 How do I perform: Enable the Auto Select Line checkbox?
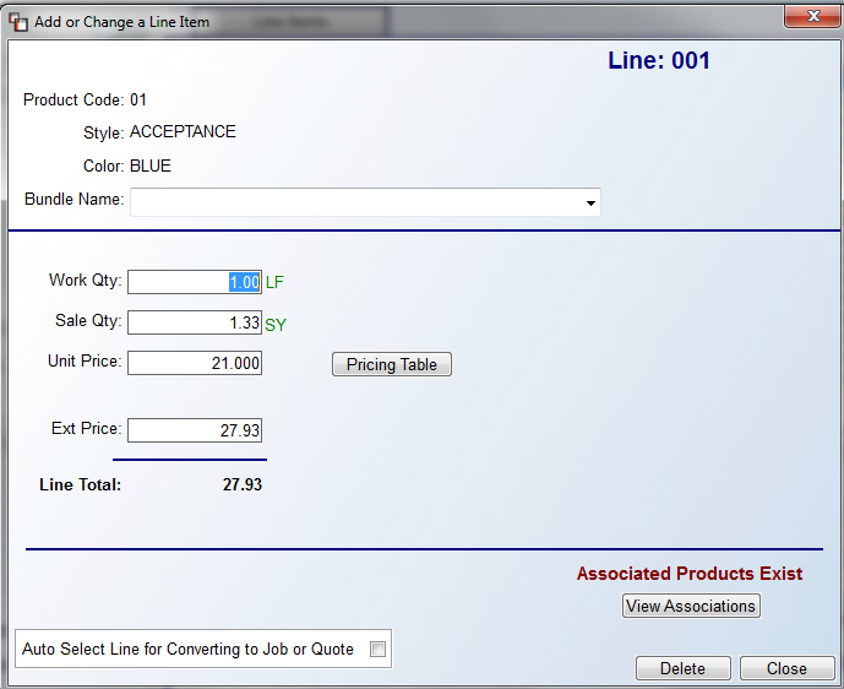pyautogui.click(x=378, y=649)
